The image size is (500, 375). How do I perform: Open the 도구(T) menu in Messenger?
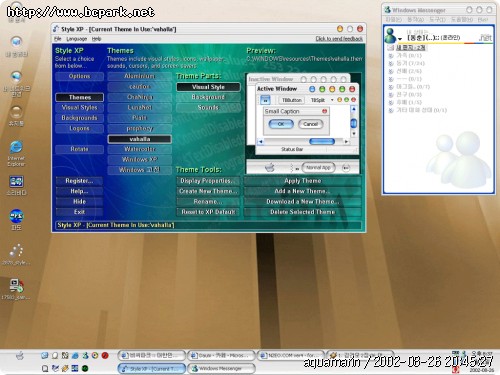click(x=437, y=20)
